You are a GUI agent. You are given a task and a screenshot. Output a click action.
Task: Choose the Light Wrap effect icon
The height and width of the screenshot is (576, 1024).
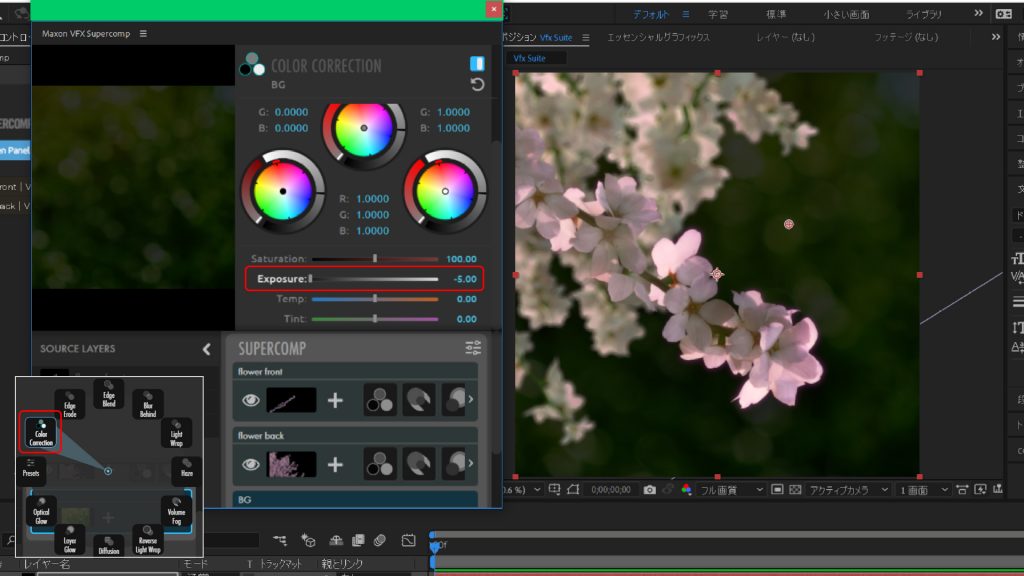pos(176,432)
